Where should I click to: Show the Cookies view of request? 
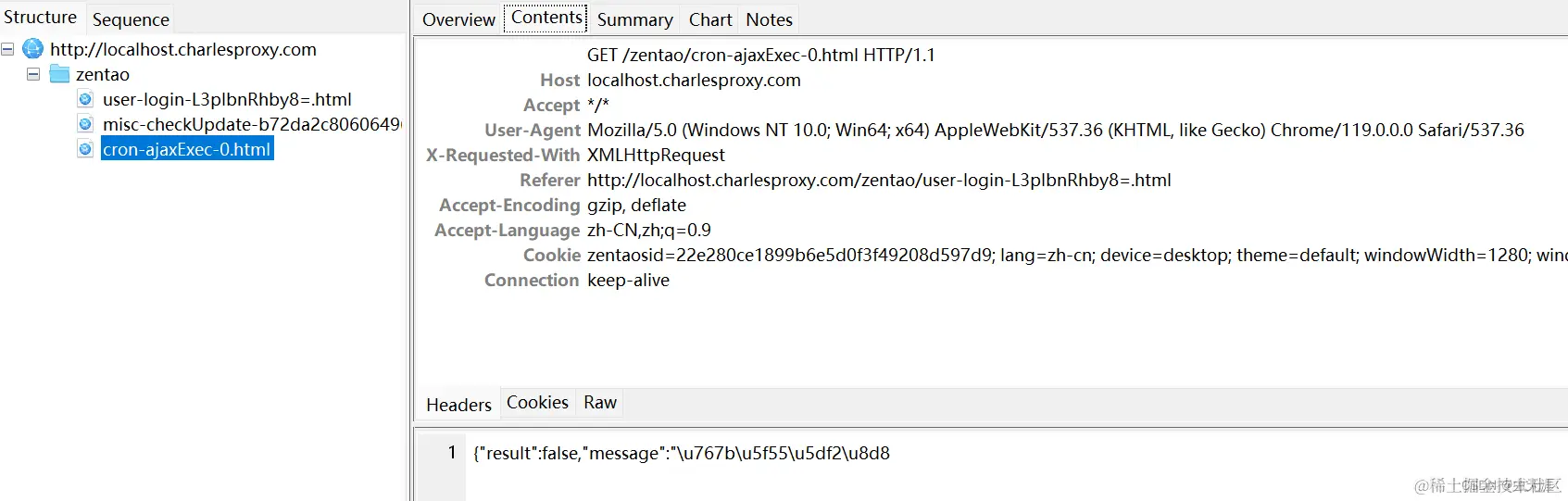pos(537,403)
